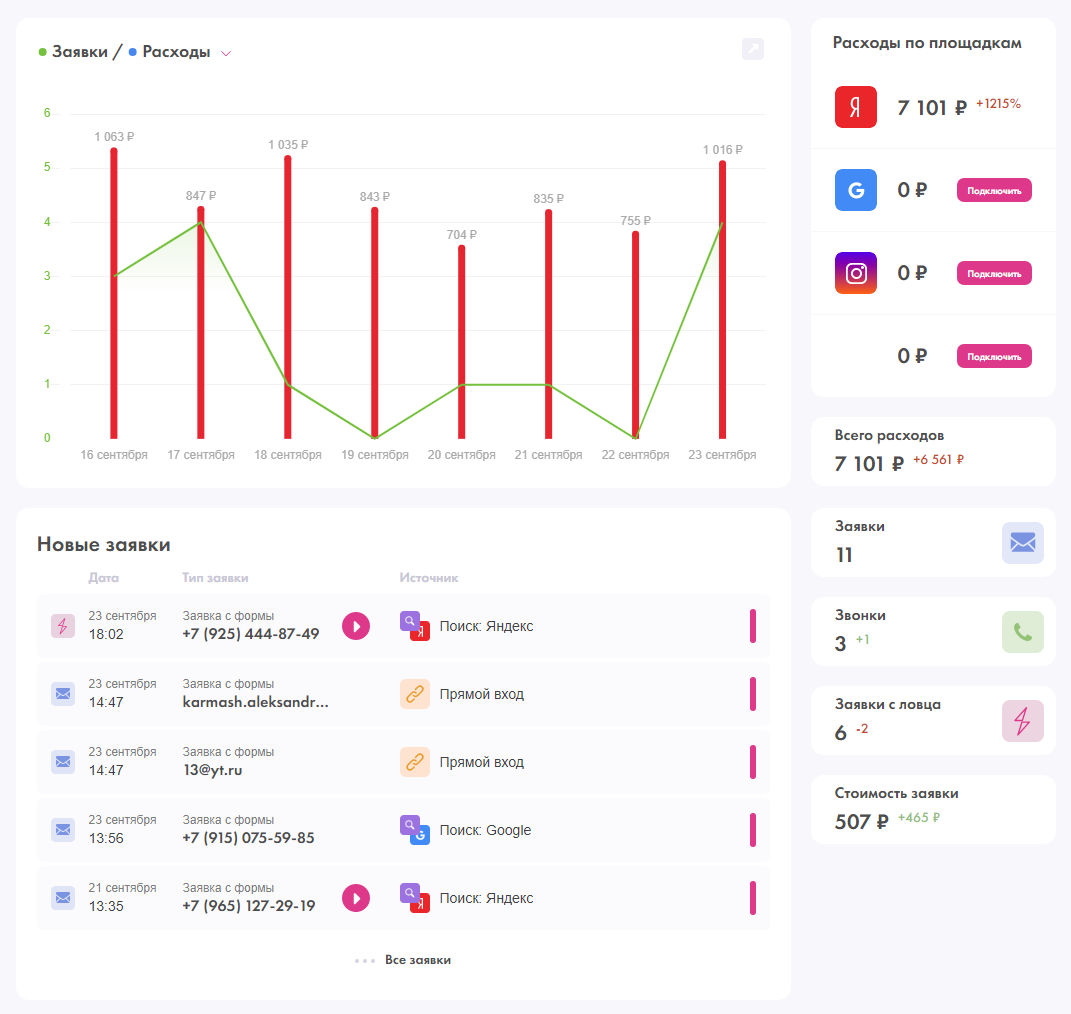
Task: Click the lightning icon in Заявки с ловца card
Action: [1023, 720]
